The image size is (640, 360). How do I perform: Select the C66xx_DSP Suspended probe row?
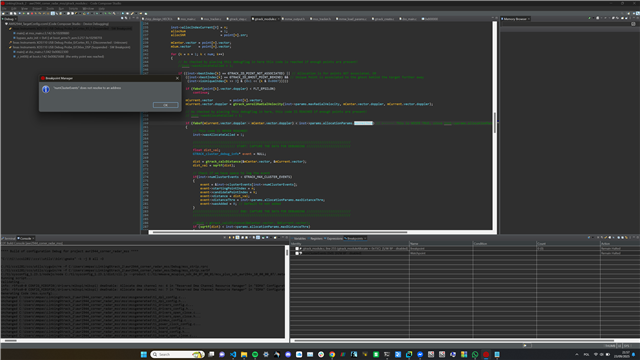[x=70, y=47]
